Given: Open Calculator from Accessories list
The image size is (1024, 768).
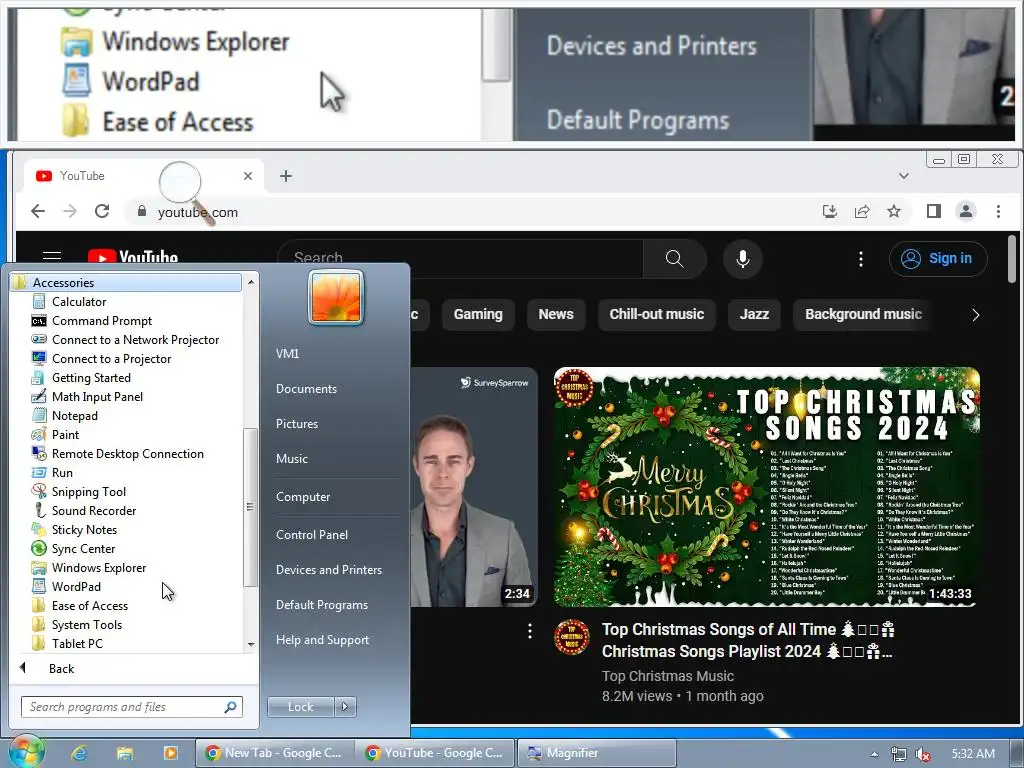Looking at the screenshot, I should tap(78, 302).
